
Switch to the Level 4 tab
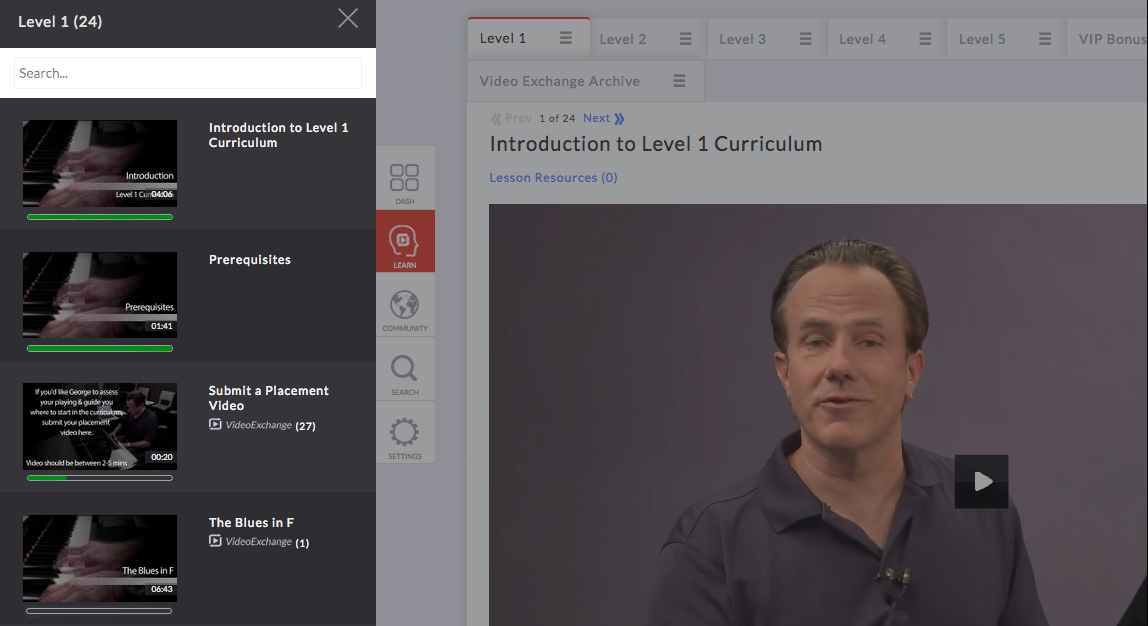pyautogui.click(x=862, y=40)
